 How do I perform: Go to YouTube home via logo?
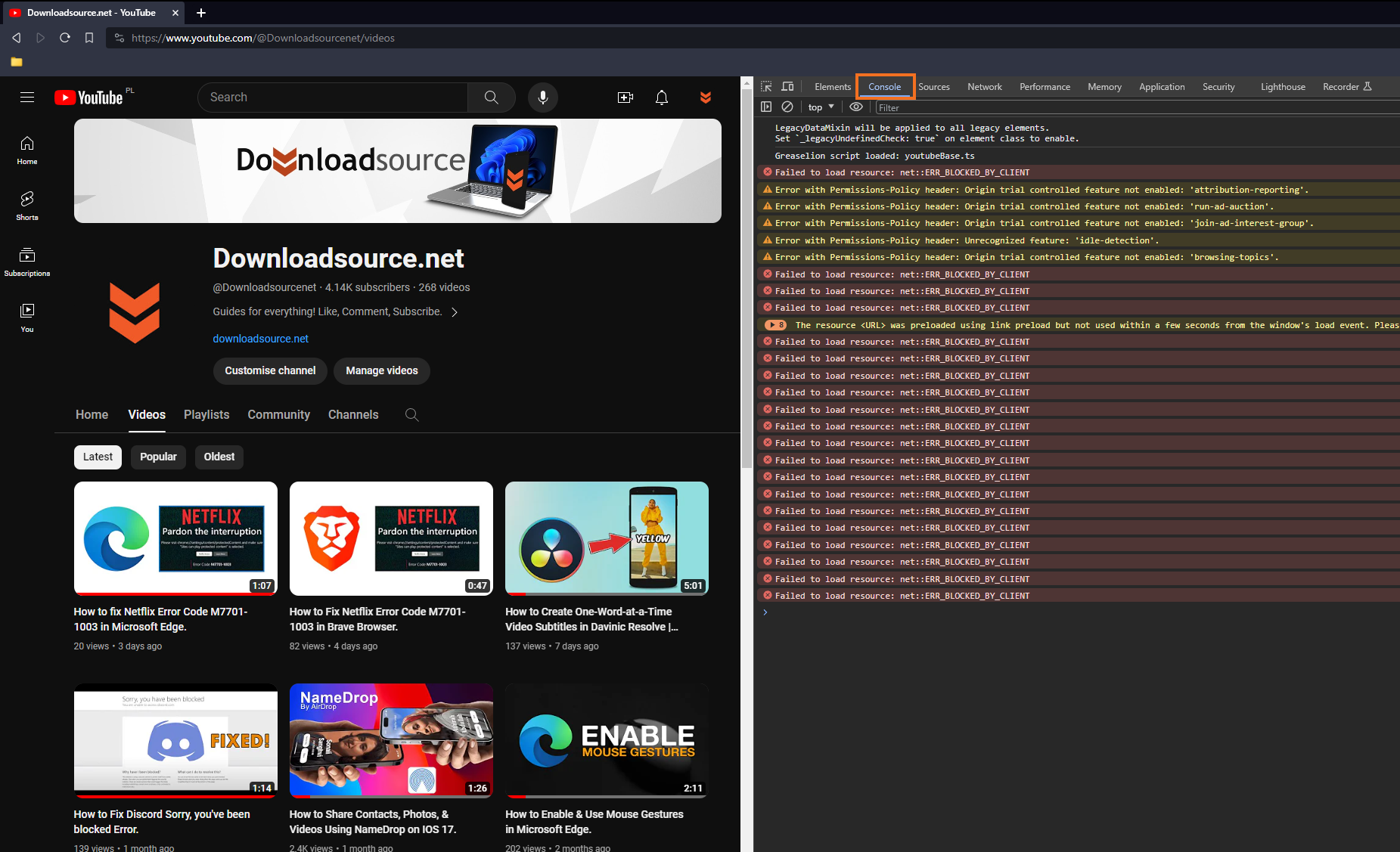[x=89, y=98]
